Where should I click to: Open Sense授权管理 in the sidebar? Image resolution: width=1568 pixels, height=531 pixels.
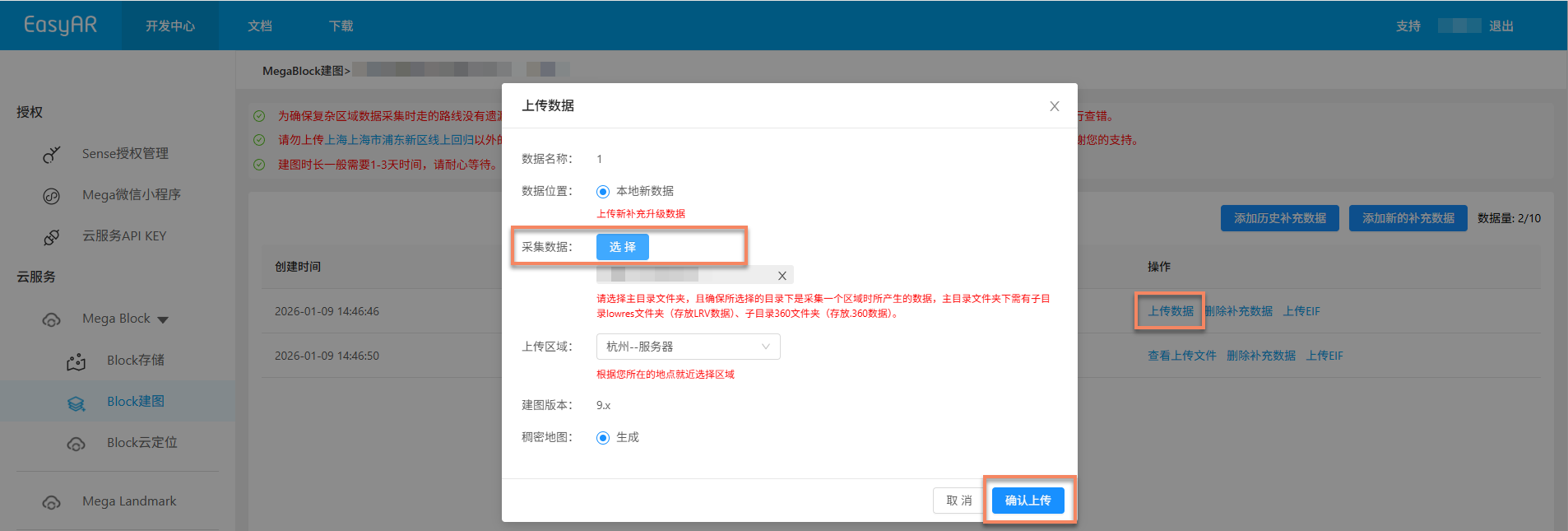(x=125, y=154)
